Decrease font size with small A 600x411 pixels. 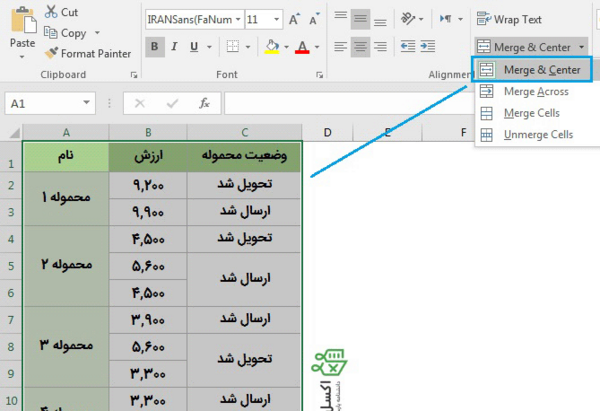[314, 19]
